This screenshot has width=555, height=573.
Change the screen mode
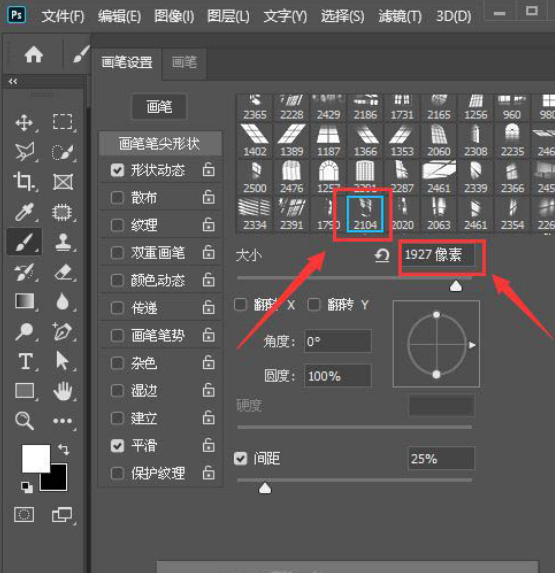coord(61,515)
